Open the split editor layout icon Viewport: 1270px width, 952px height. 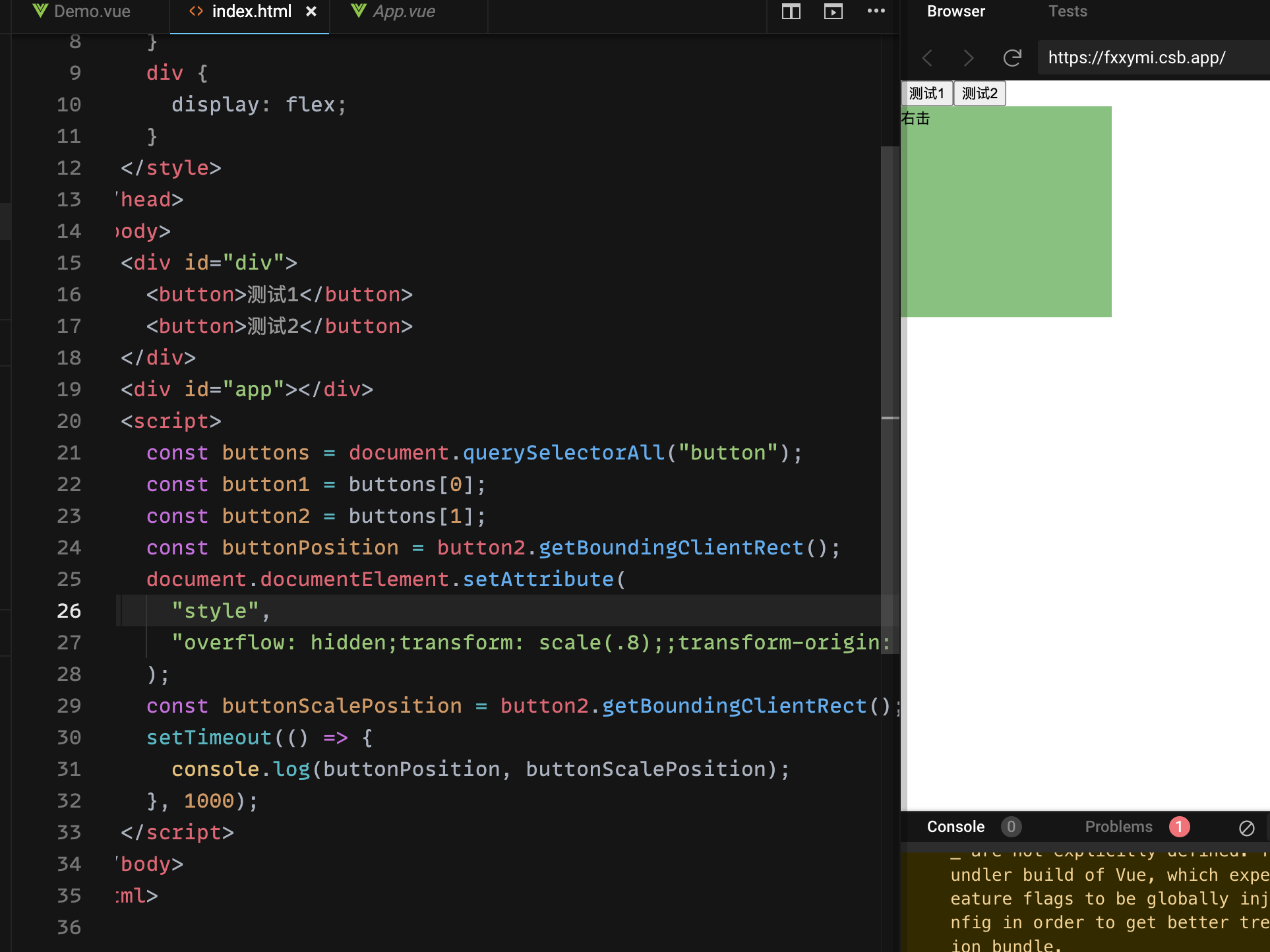pyautogui.click(x=791, y=11)
